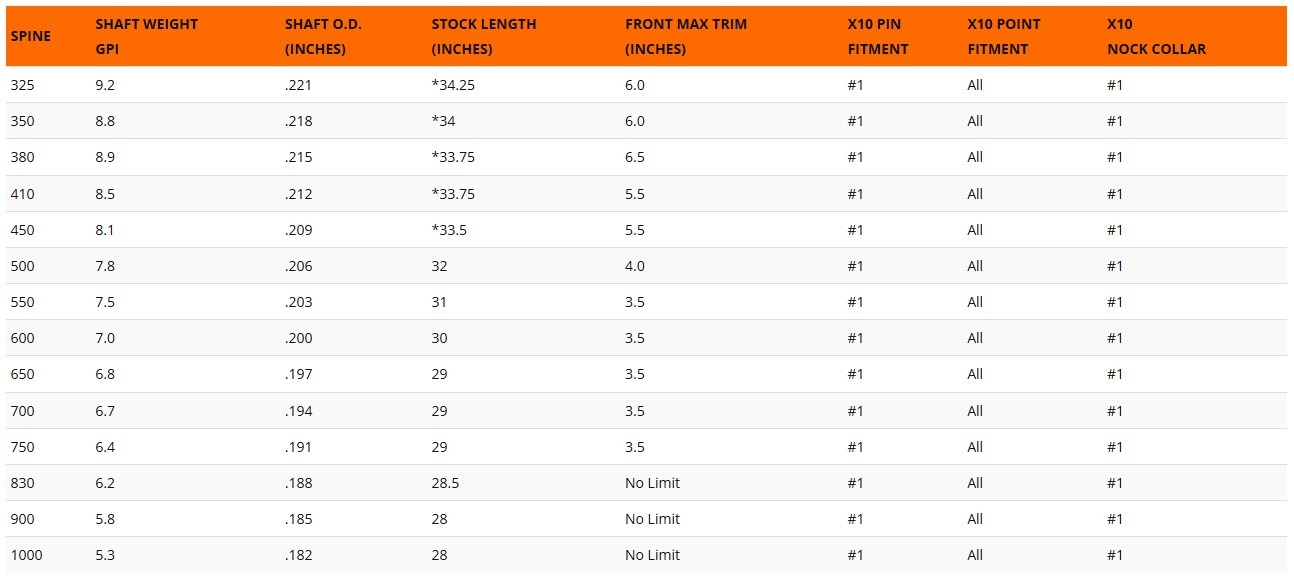Click the .215 shaft O.D. value
The image size is (1294, 583).
point(298,157)
